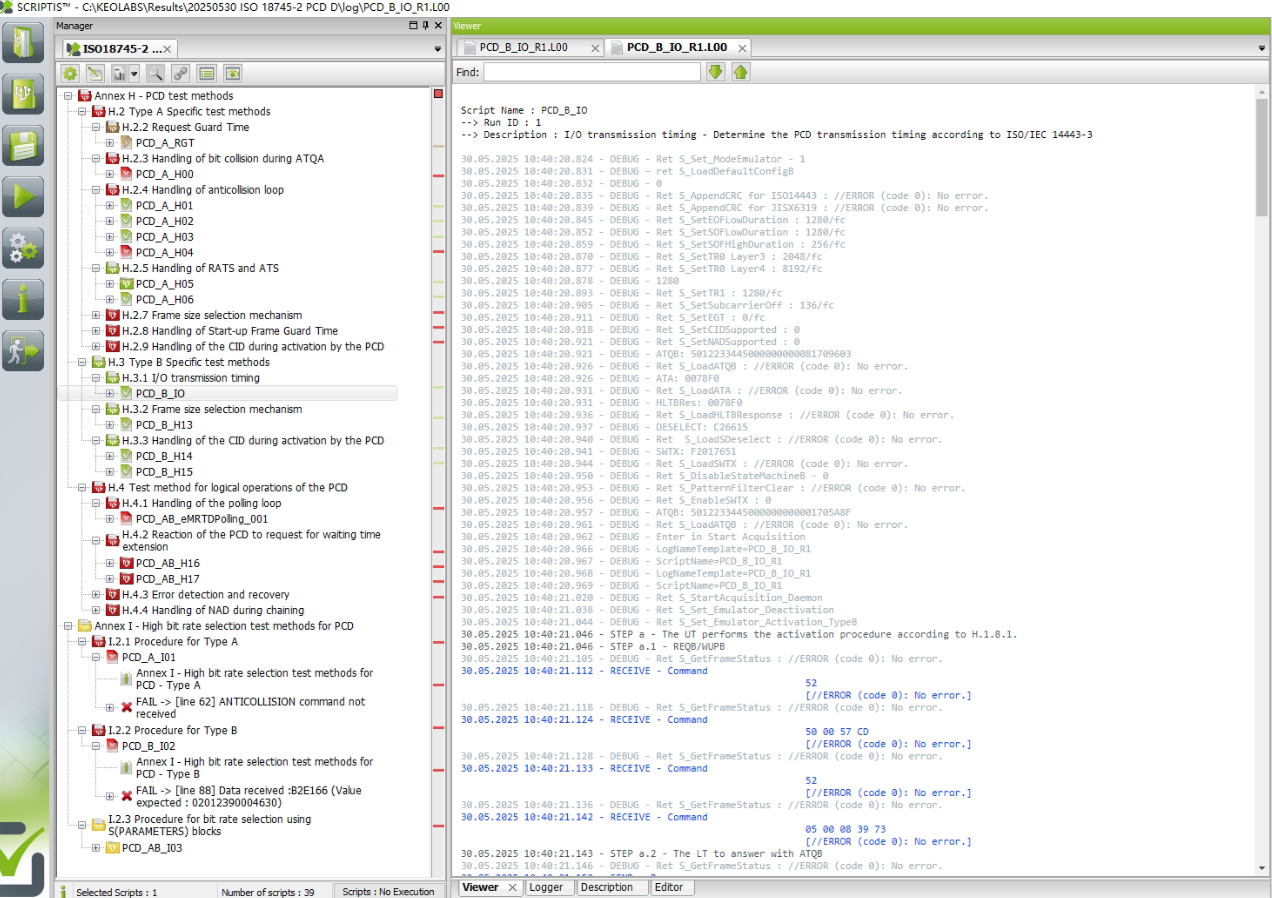Click the green Run play button in sidebar
Viewport: 1272px width, 898px height.
coord(23,196)
